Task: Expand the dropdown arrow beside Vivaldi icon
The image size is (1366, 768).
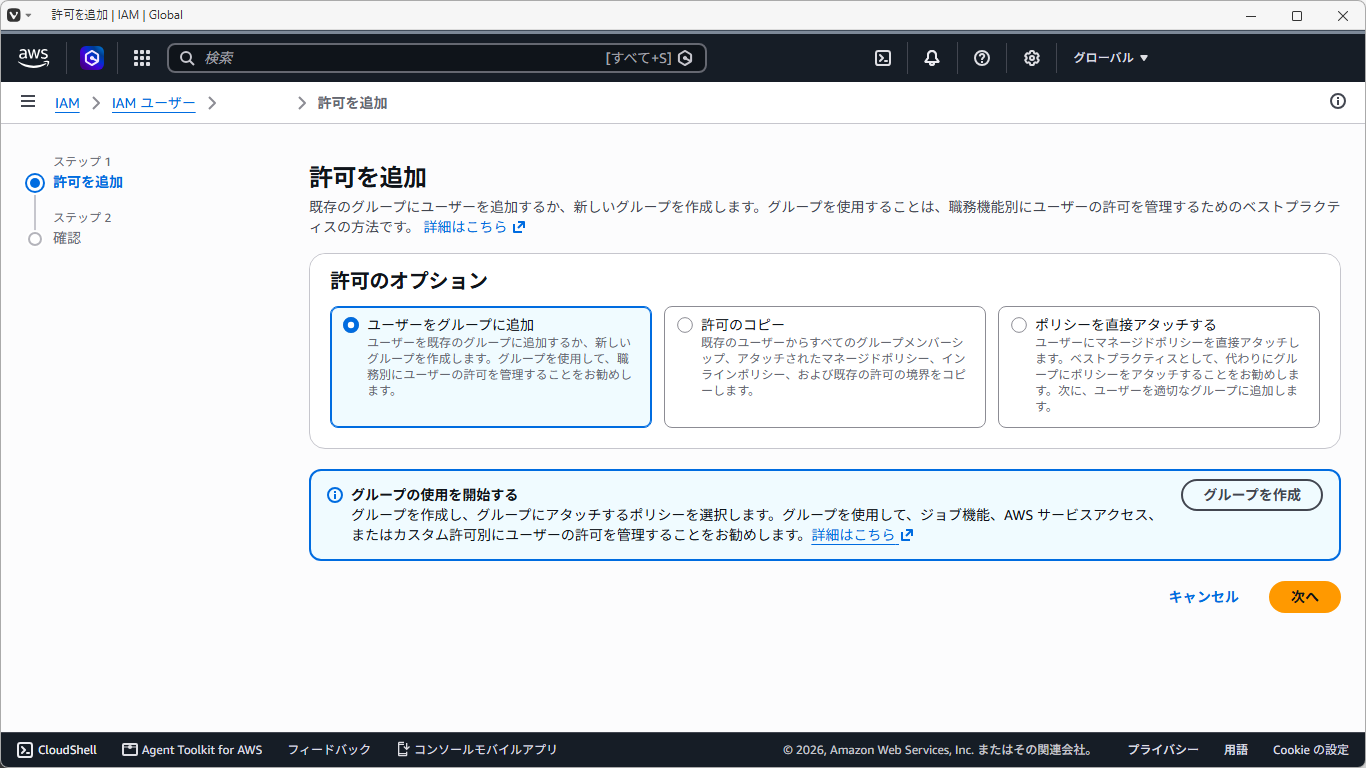Action: point(28,16)
